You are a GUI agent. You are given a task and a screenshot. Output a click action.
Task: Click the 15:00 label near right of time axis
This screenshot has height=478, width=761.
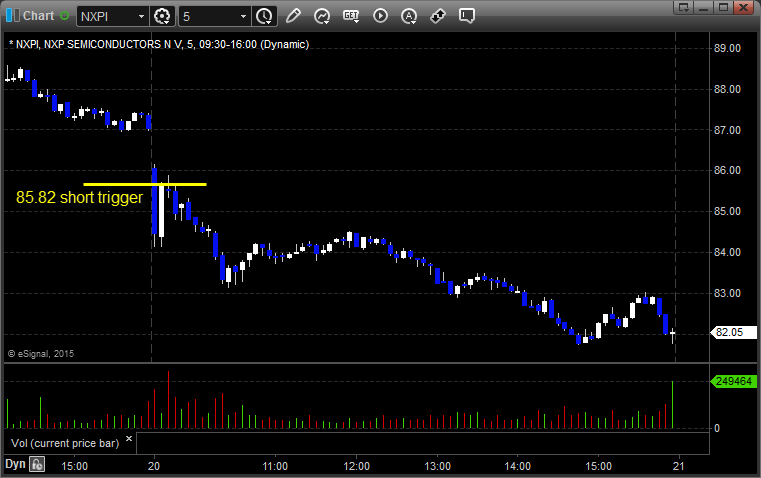[x=598, y=466]
